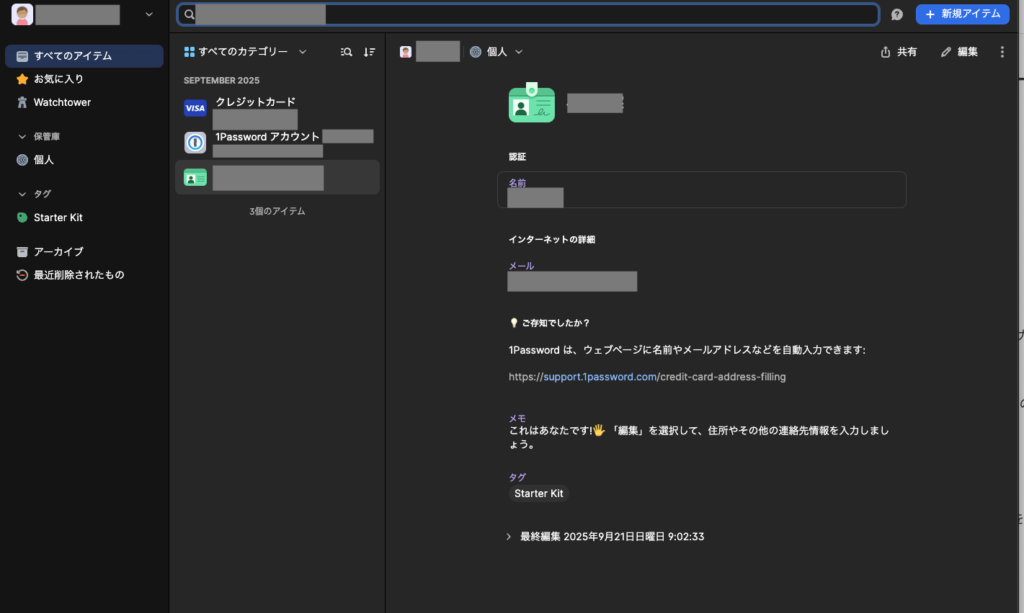Select すべてのアイテム in the sidebar
The height and width of the screenshot is (613, 1024).
[x=72, y=56]
